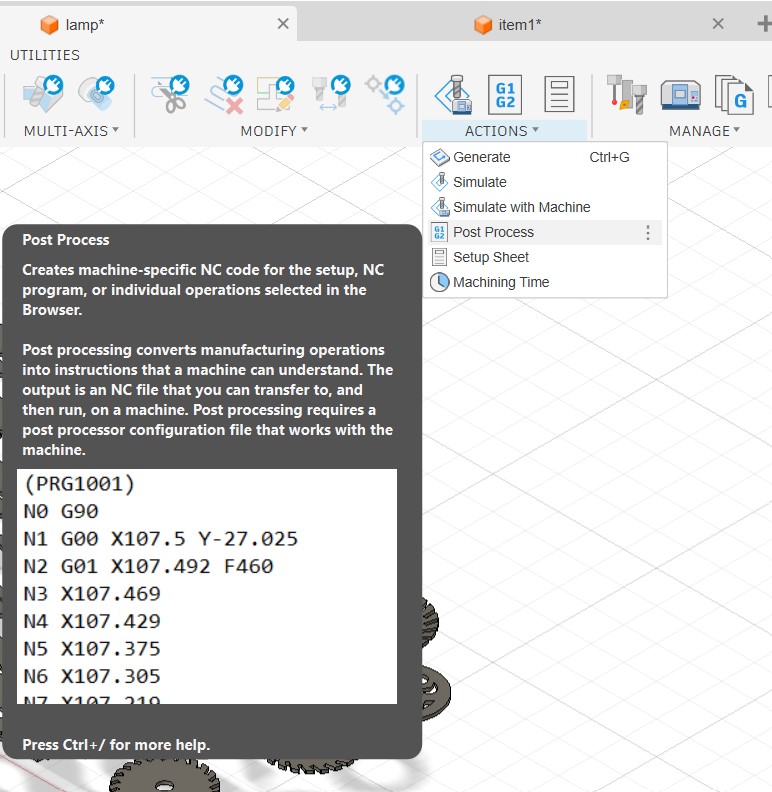Click the second Multi-Axis tool icon
The width and height of the screenshot is (772, 792).
point(96,93)
